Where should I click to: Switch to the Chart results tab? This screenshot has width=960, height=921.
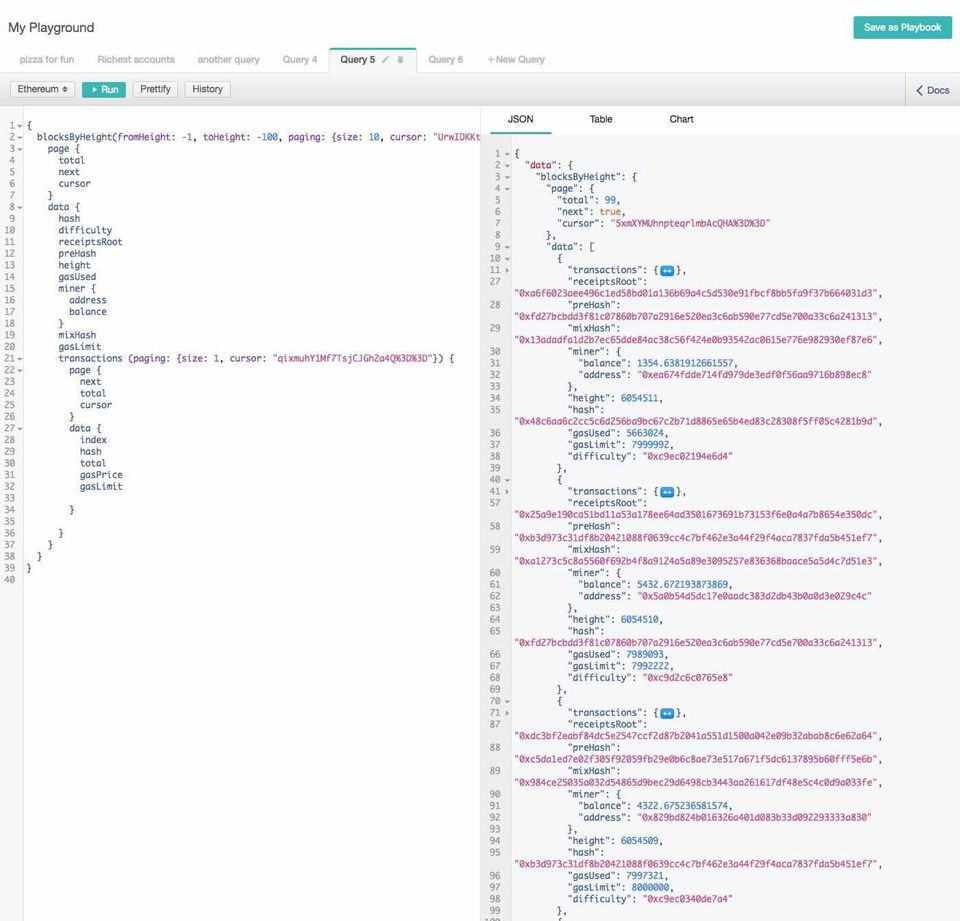click(681, 119)
